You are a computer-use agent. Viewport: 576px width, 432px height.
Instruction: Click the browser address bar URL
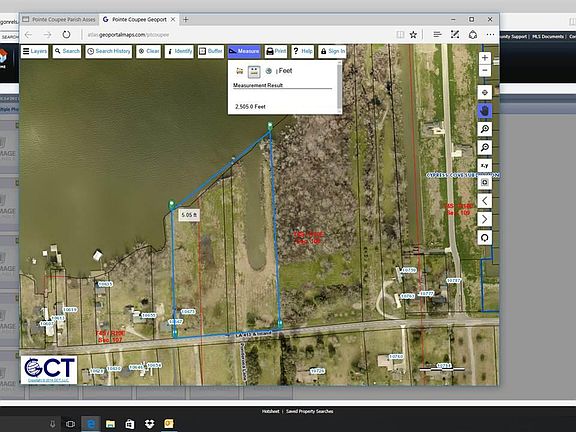[x=128, y=35]
